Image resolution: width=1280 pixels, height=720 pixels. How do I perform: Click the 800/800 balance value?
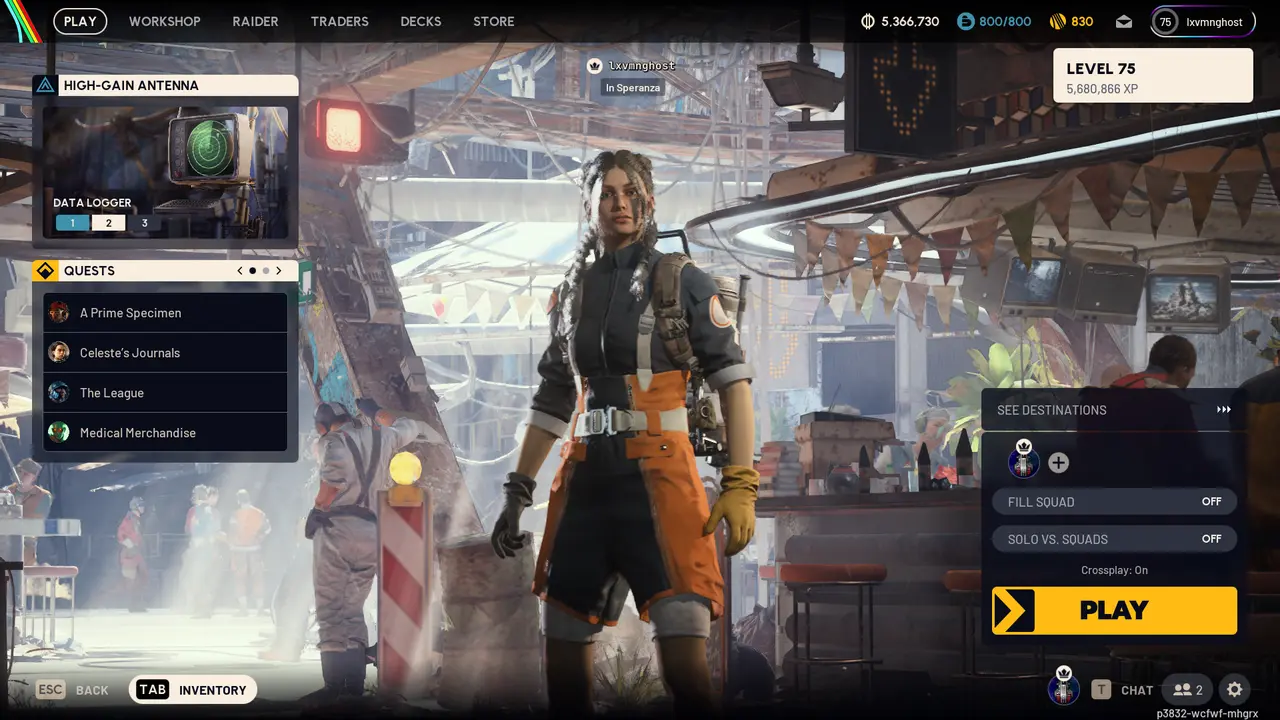point(1005,21)
